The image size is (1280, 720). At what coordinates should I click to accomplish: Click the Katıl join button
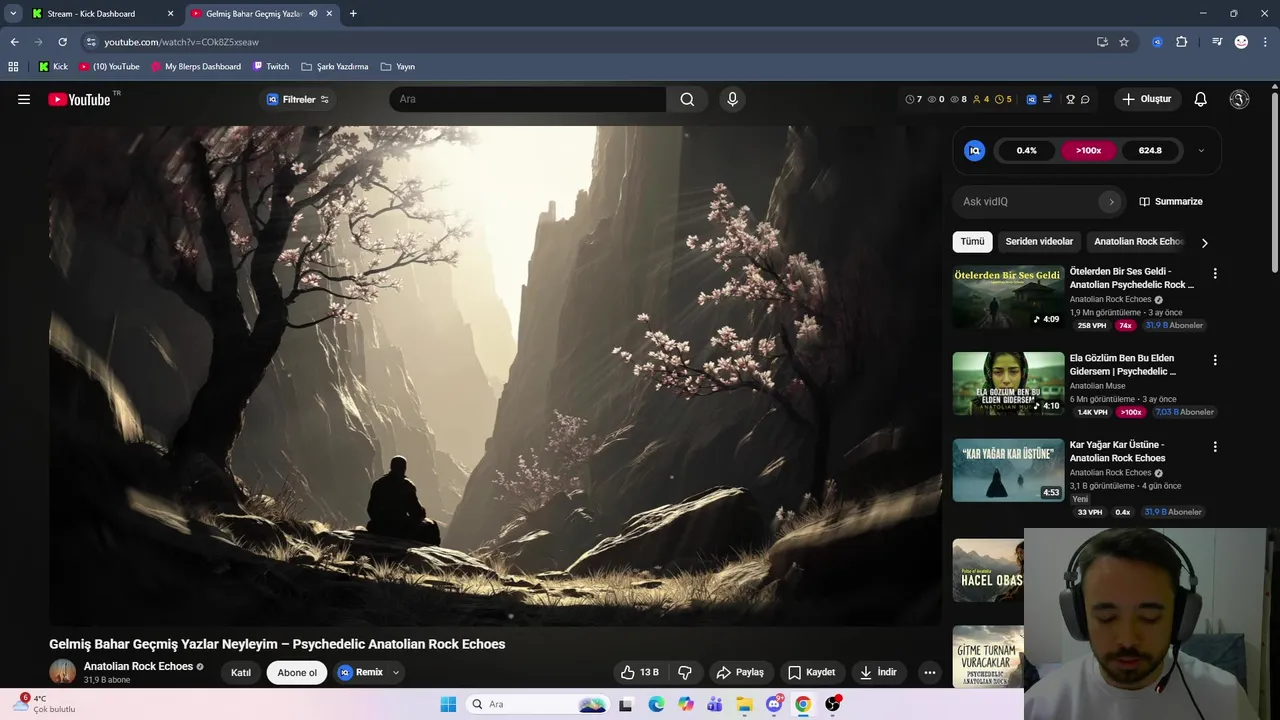(241, 672)
